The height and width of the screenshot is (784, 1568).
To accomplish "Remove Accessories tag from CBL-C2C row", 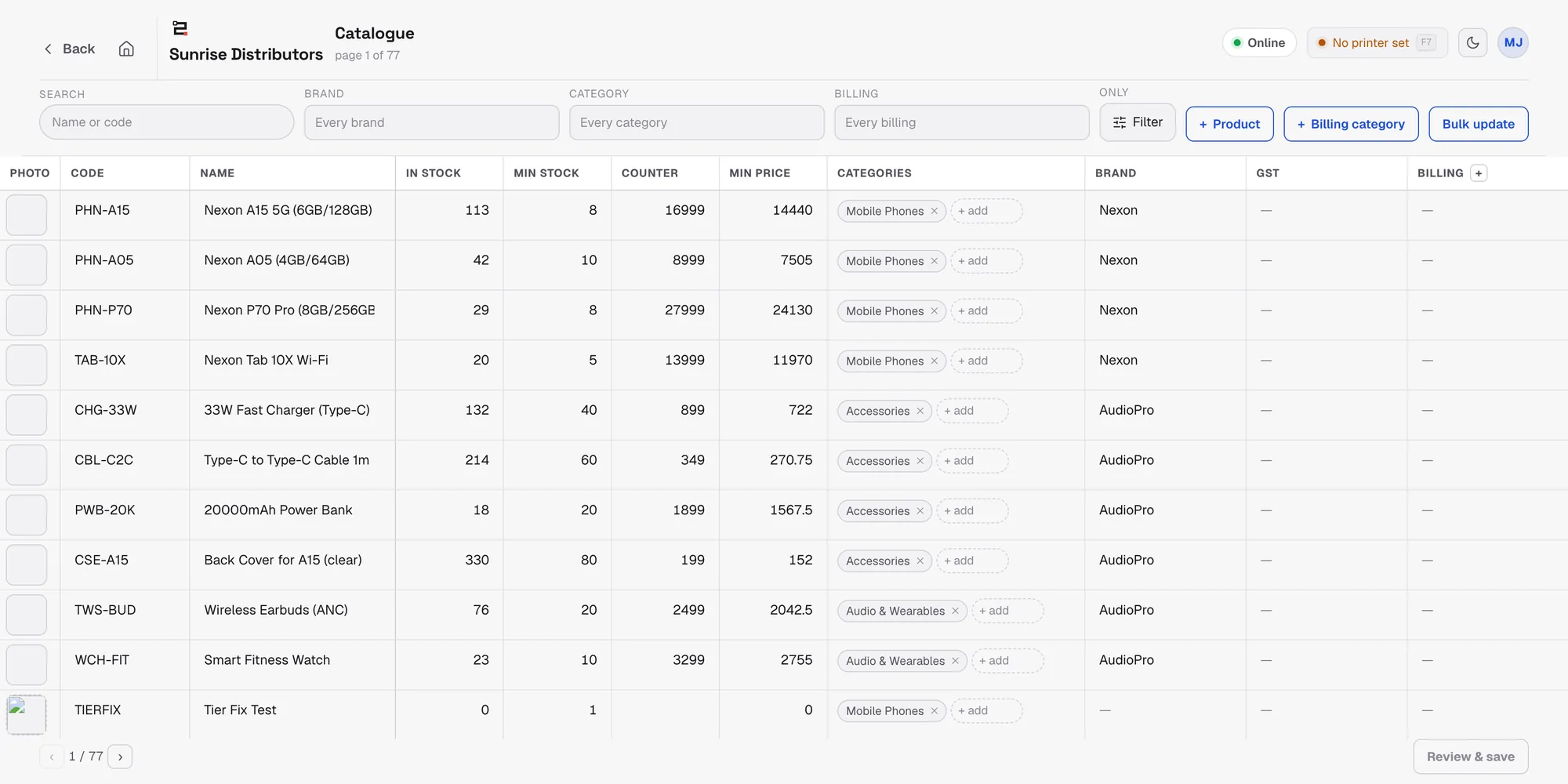I will (920, 461).
